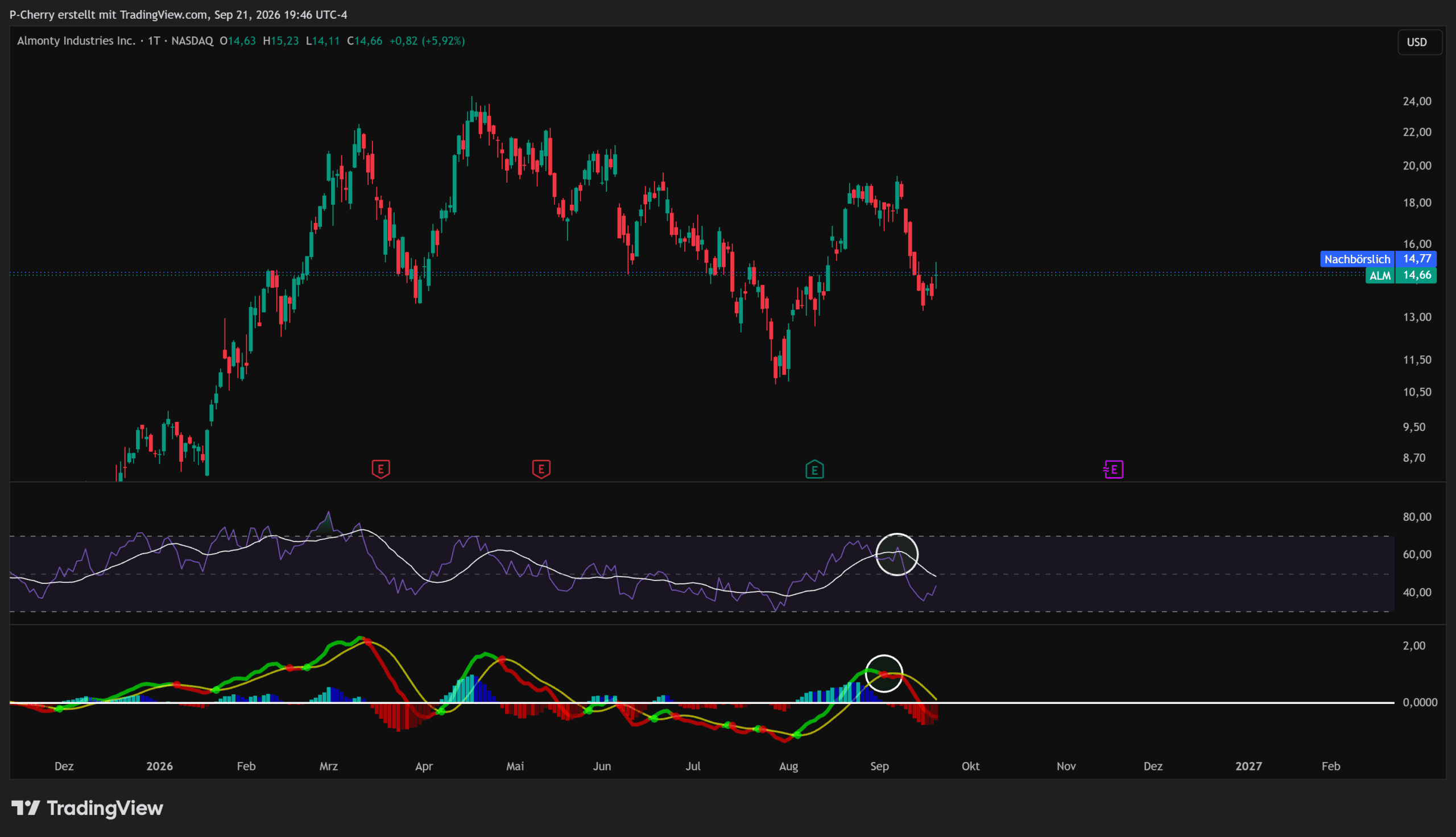Click the purple upcoming earnings E marker
Screen dimensions: 1456x837
[x=1114, y=470]
